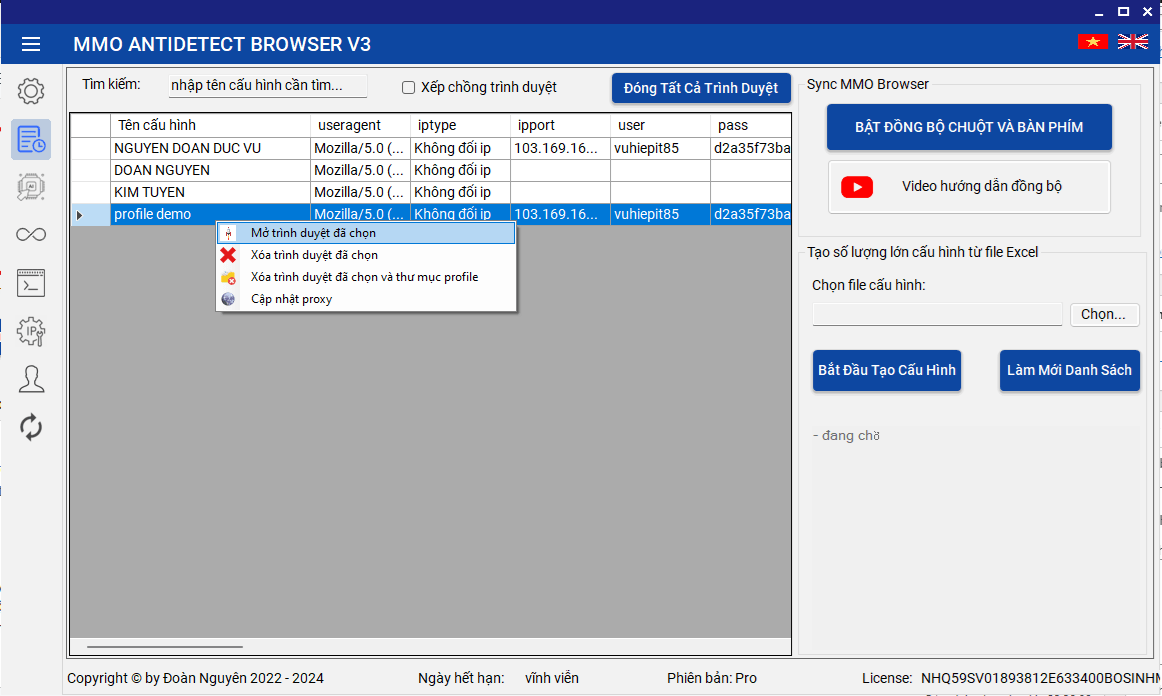1162x696 pixels.
Task: Select the KIM TUYEN profile name
Action: pos(210,193)
